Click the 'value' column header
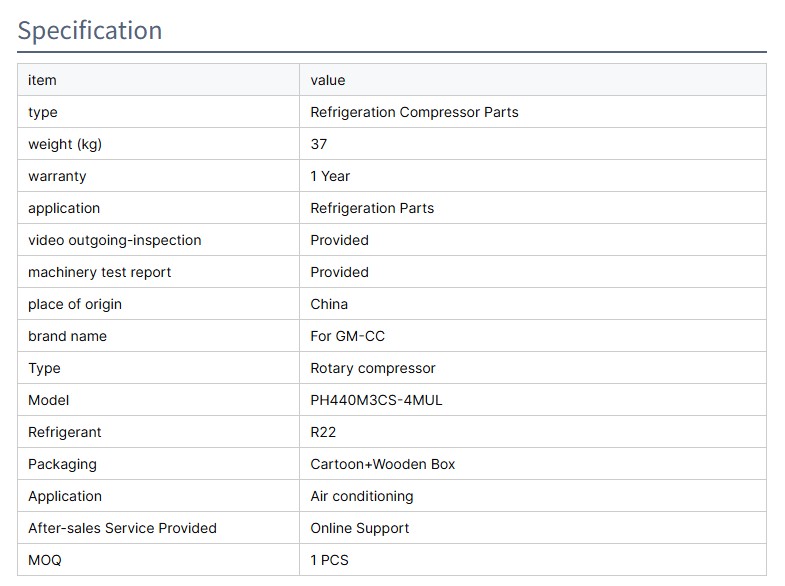 pos(327,80)
